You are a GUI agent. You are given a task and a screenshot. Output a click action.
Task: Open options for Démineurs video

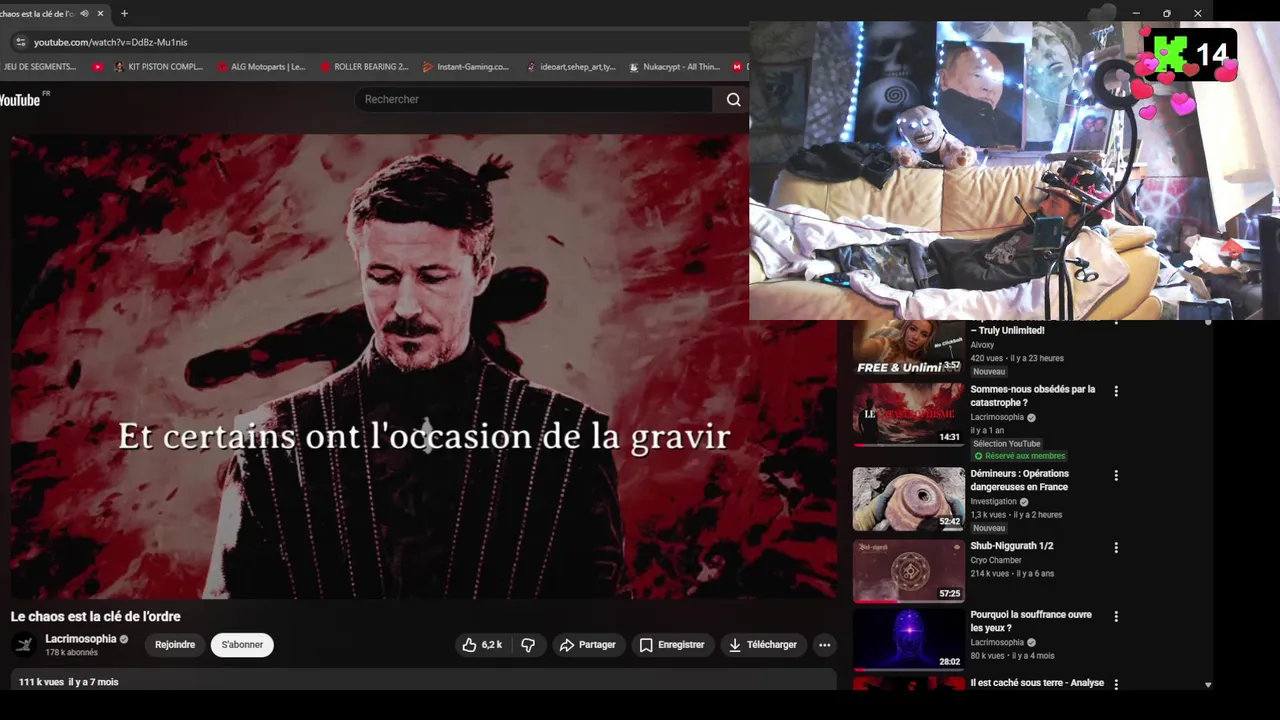pos(1116,475)
